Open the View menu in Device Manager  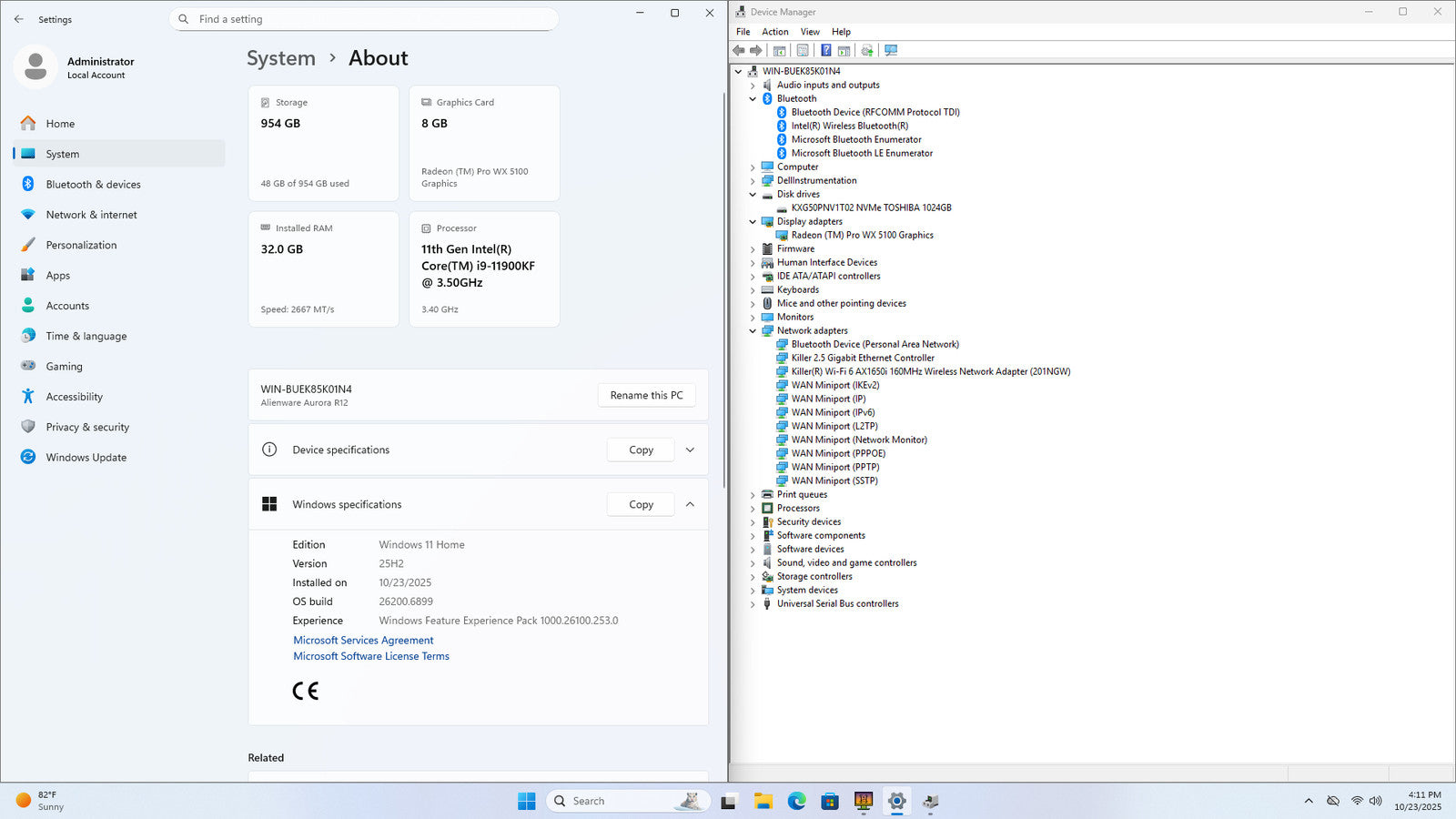(x=809, y=32)
